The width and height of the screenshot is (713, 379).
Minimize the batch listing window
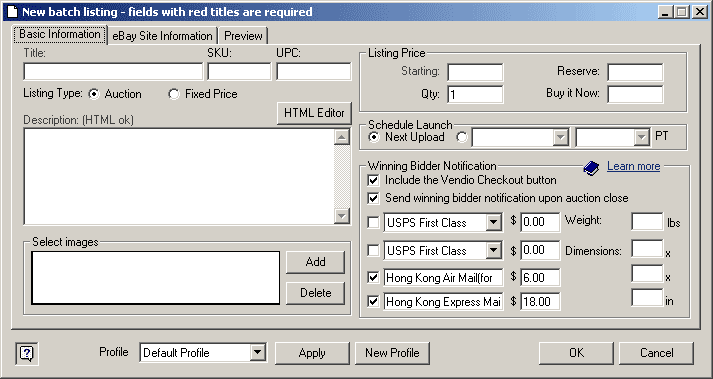[666, 12]
